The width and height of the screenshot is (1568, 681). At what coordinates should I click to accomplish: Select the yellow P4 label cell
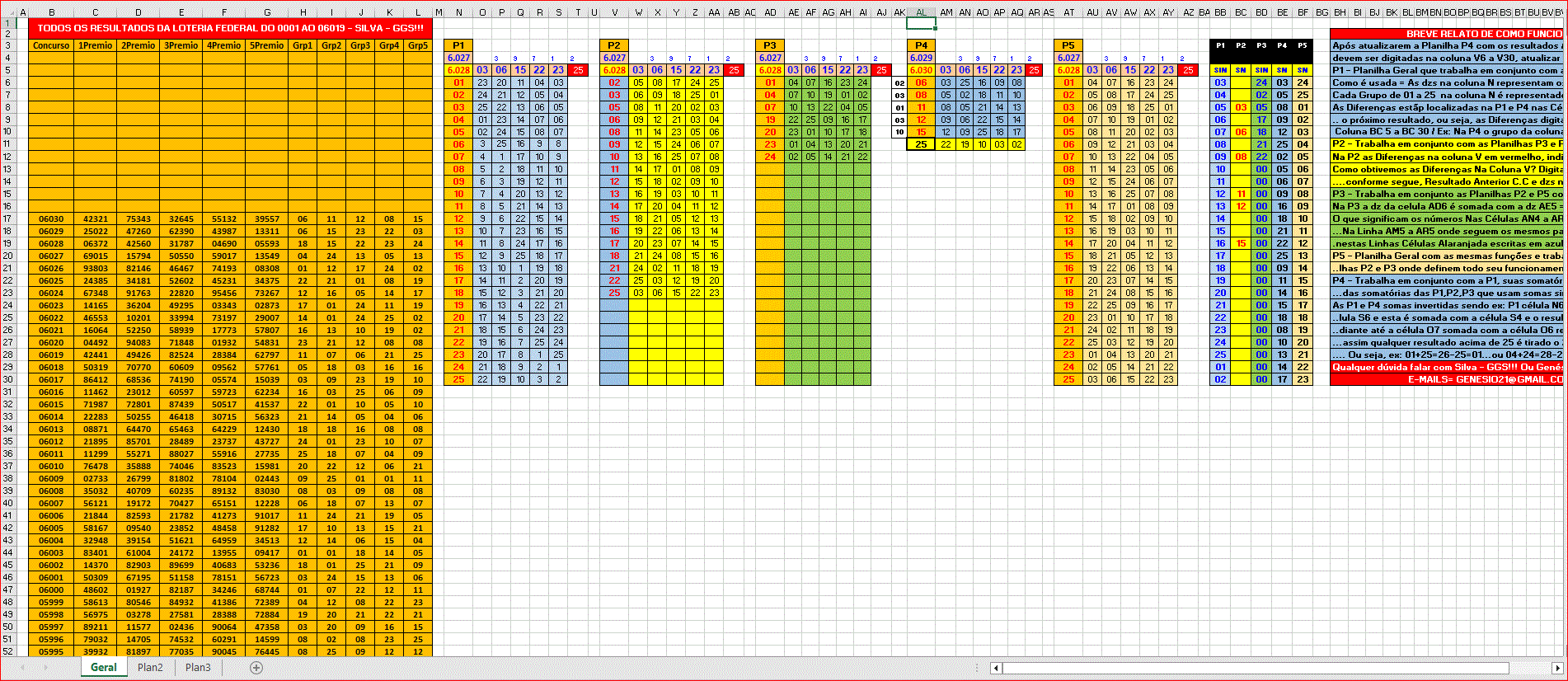click(921, 45)
